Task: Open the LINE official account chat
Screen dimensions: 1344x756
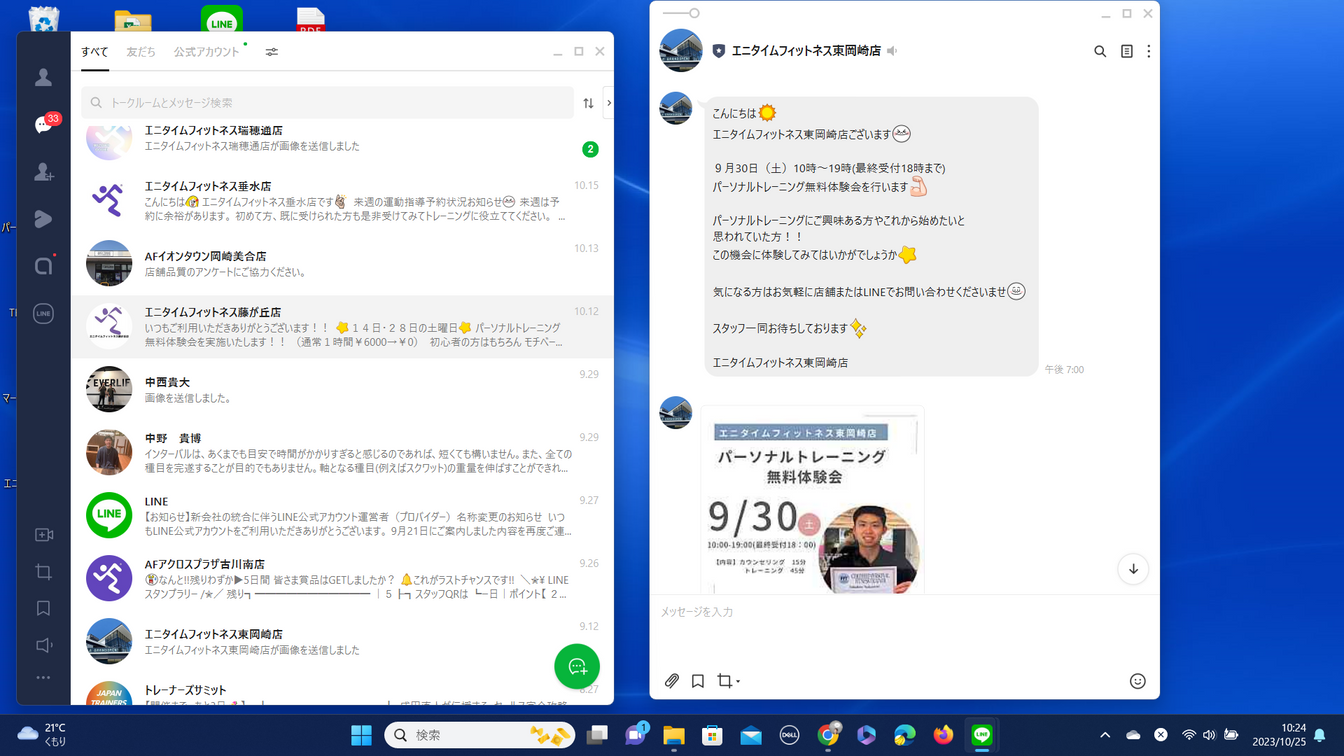Action: click(342, 516)
